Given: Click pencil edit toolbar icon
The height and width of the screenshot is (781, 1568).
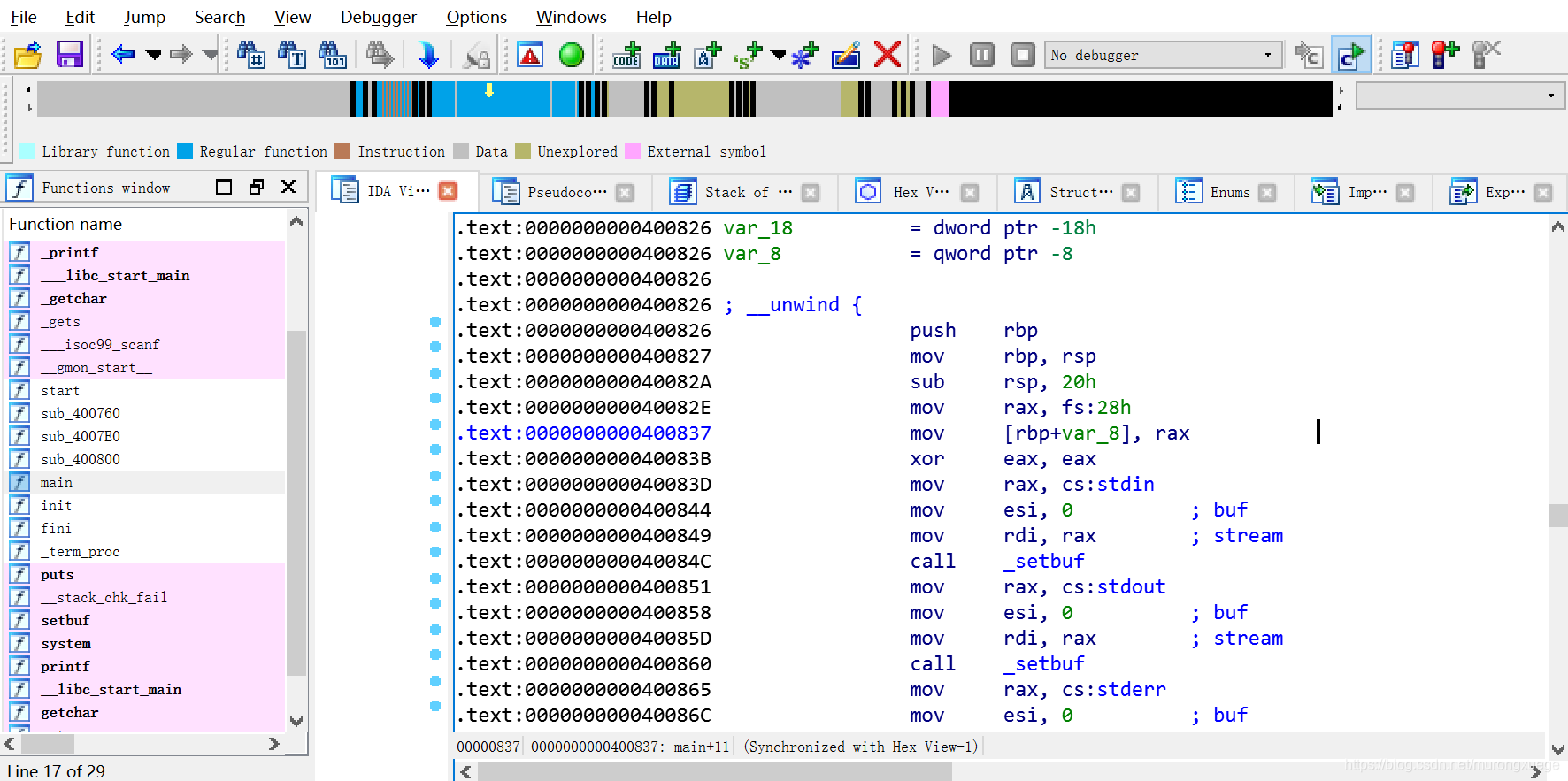Looking at the screenshot, I should 846,55.
